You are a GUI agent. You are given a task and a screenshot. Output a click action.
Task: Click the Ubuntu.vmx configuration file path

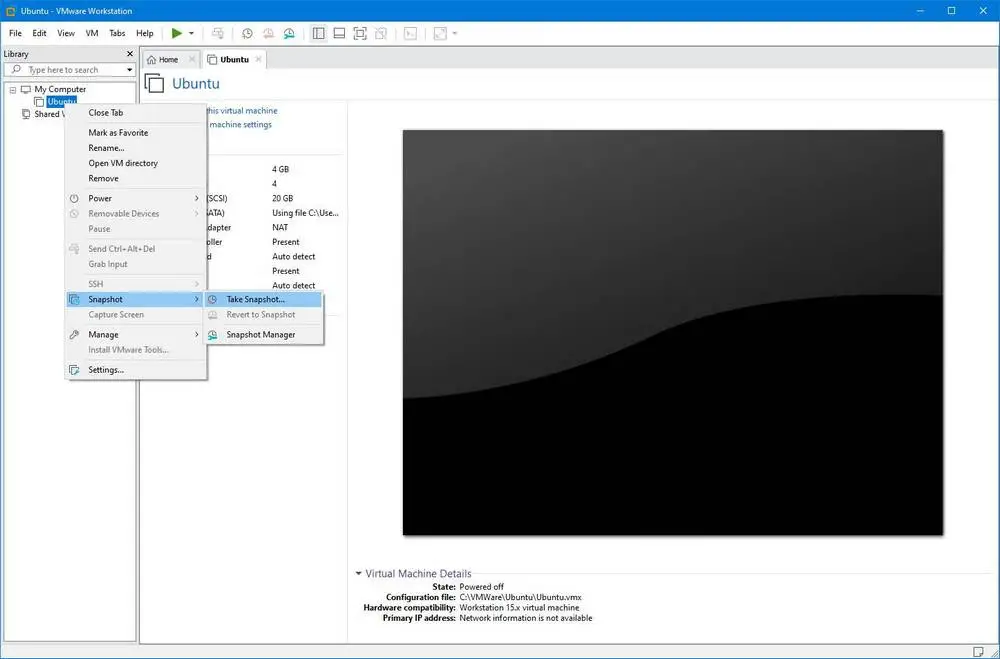520,597
